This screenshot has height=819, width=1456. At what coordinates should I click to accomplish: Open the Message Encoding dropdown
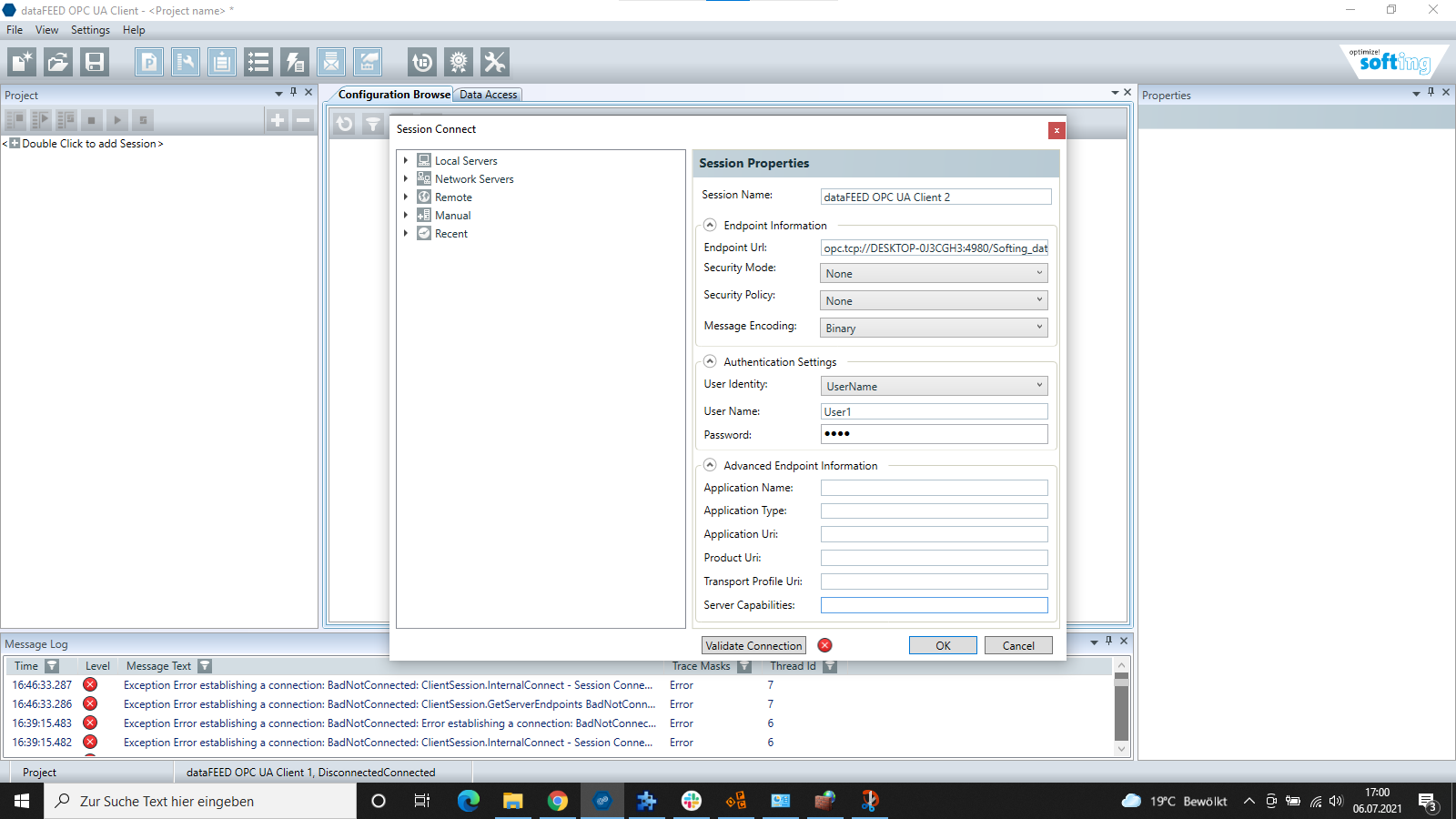(934, 328)
